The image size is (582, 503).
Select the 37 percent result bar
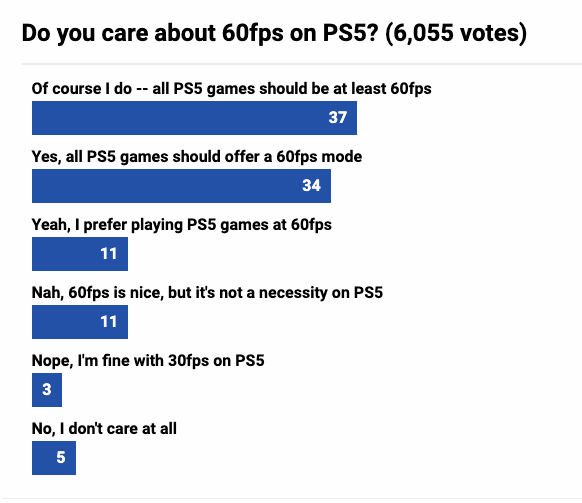point(194,118)
